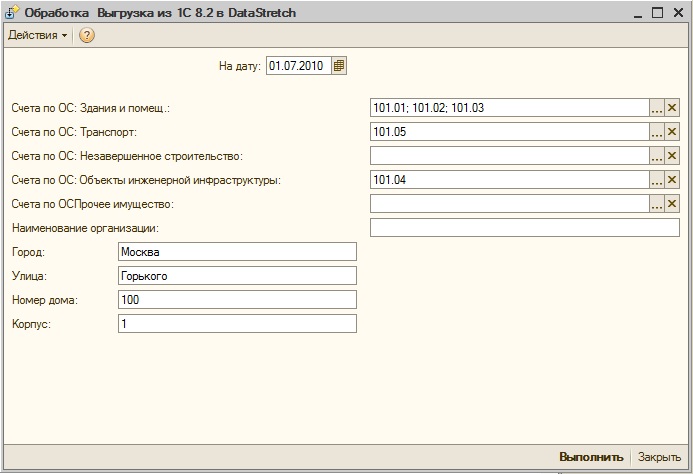Image resolution: width=693 pixels, height=474 pixels.
Task: Maximize the Обработка window
Action: 658,13
